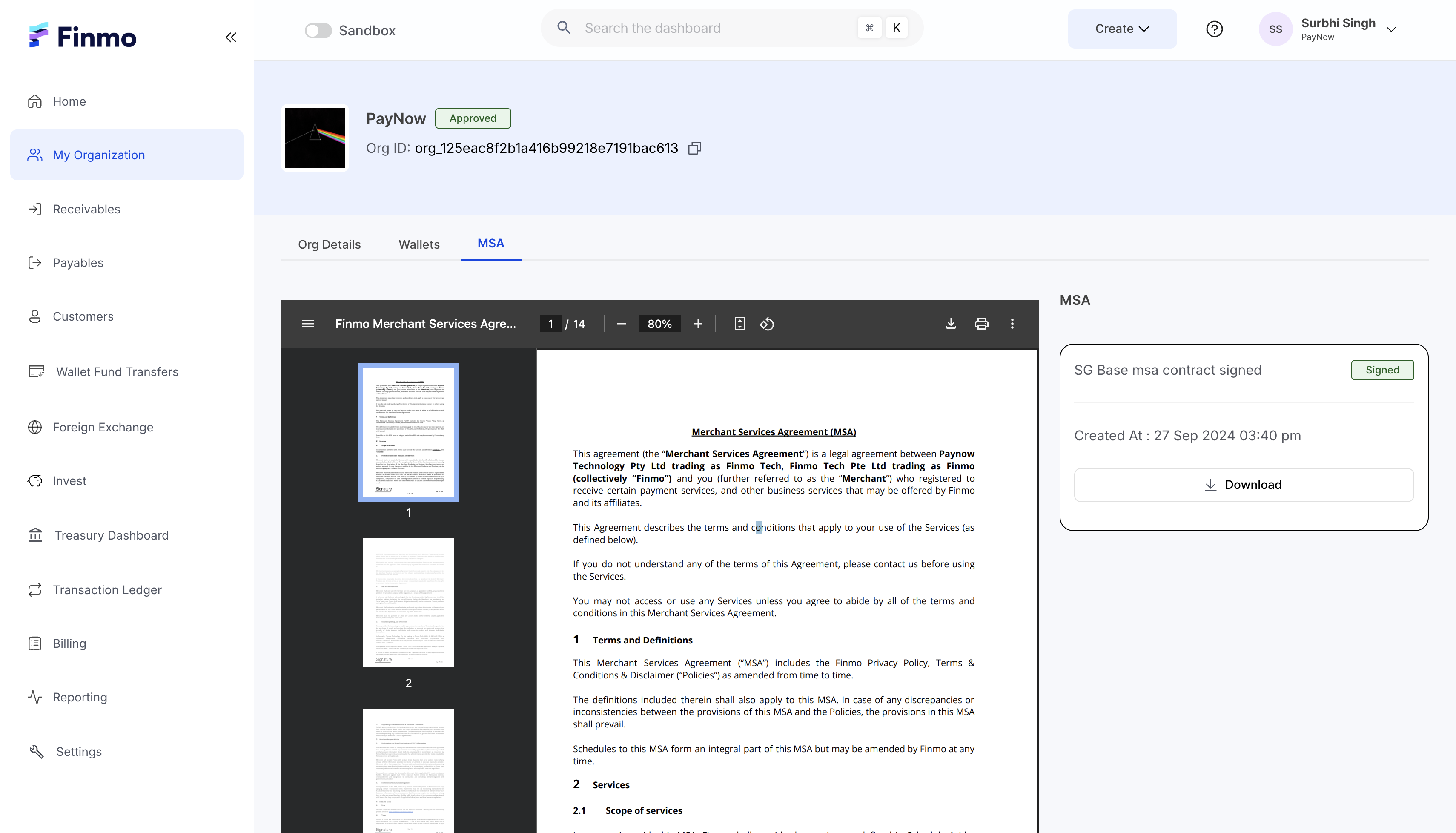Click the 'Merchant Services Agreement (MSA)' heading
This screenshot has height=833, width=1456.
coord(774,432)
